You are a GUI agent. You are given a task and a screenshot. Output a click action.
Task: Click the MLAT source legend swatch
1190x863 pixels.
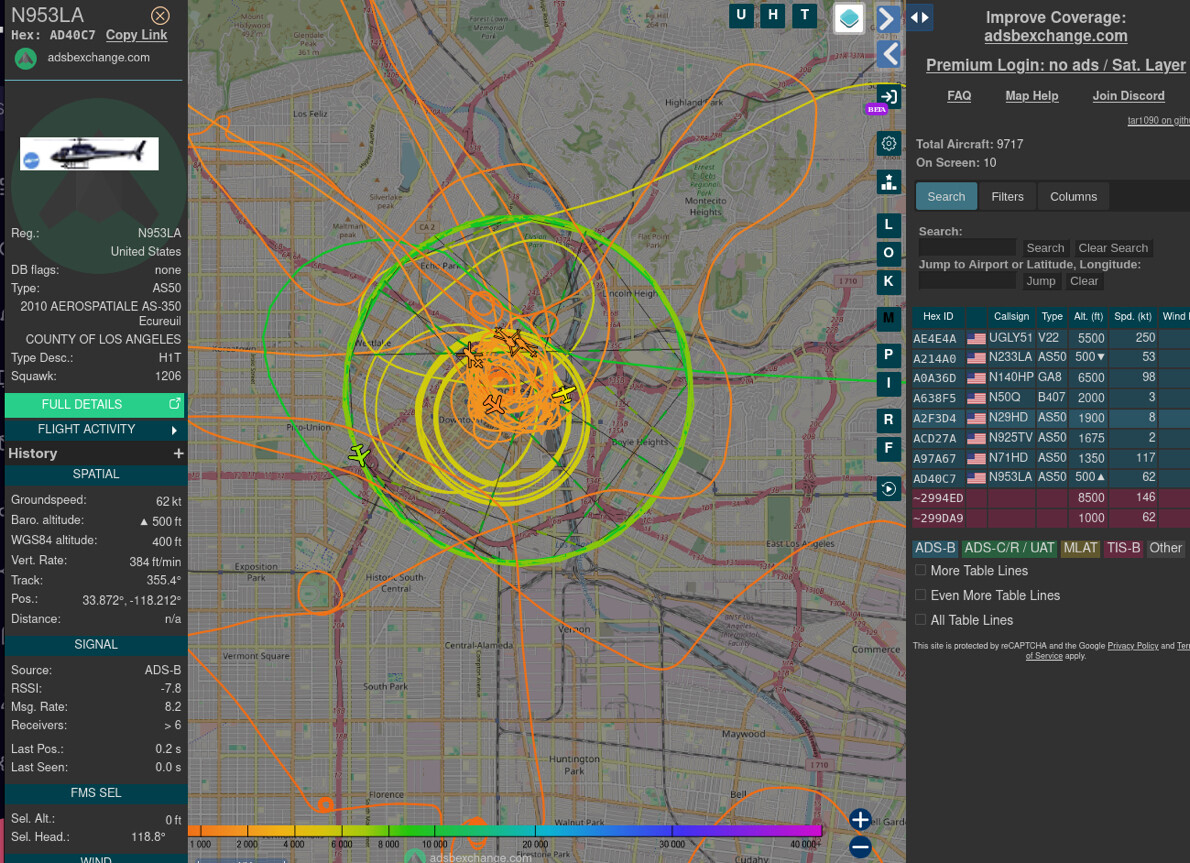click(x=1080, y=548)
